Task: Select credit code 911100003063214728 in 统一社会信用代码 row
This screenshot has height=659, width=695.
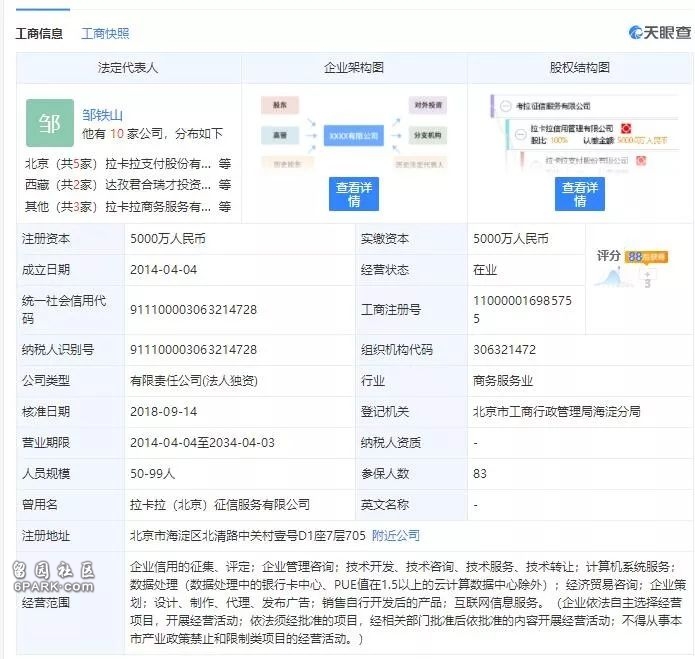Action: pos(193,310)
